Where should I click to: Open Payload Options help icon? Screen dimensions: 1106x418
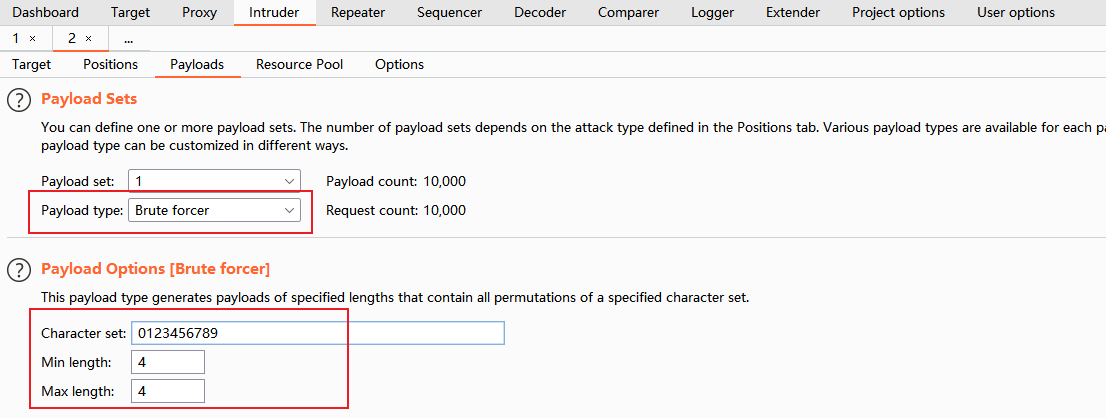coord(19,269)
